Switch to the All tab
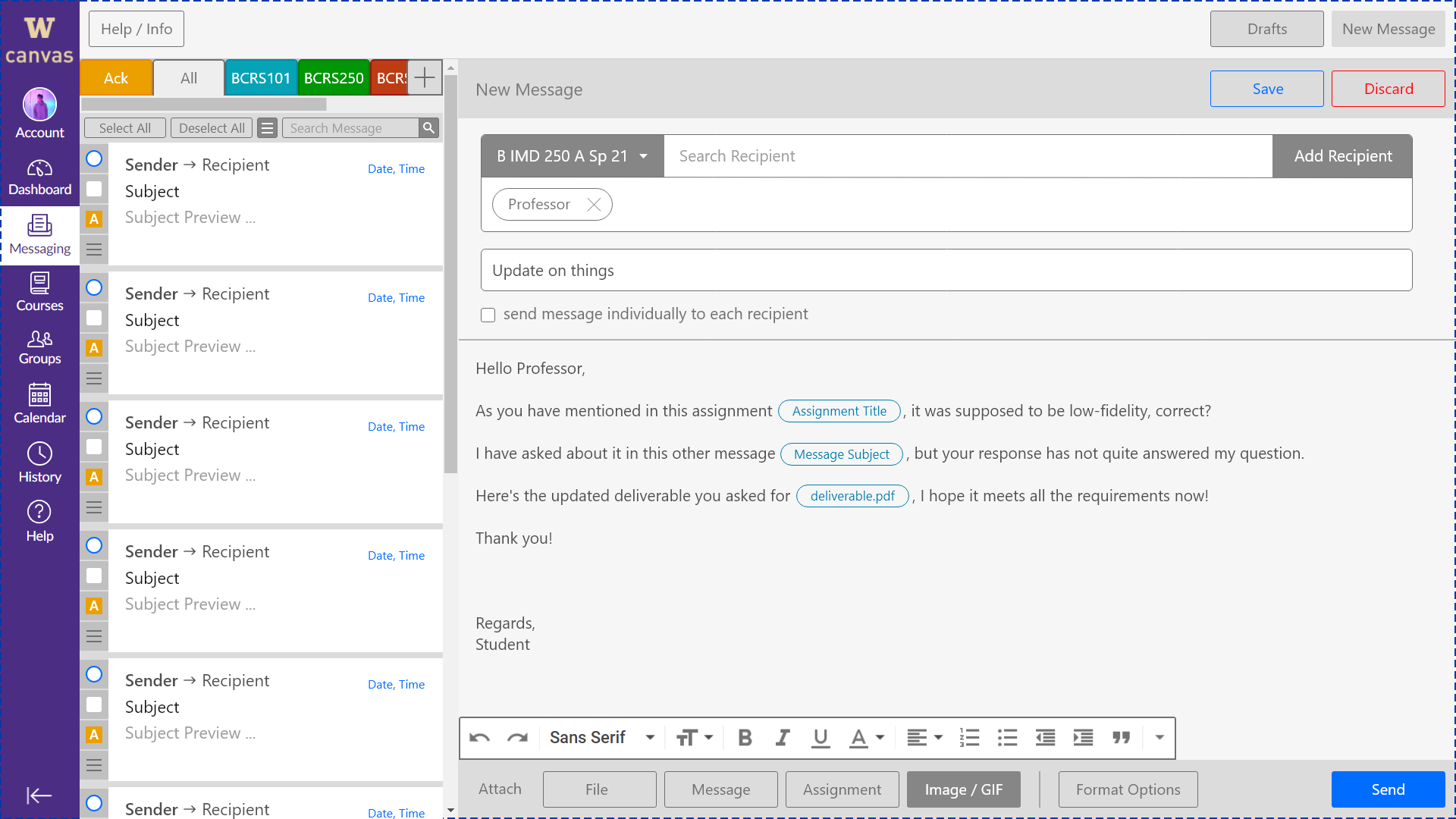 point(189,77)
